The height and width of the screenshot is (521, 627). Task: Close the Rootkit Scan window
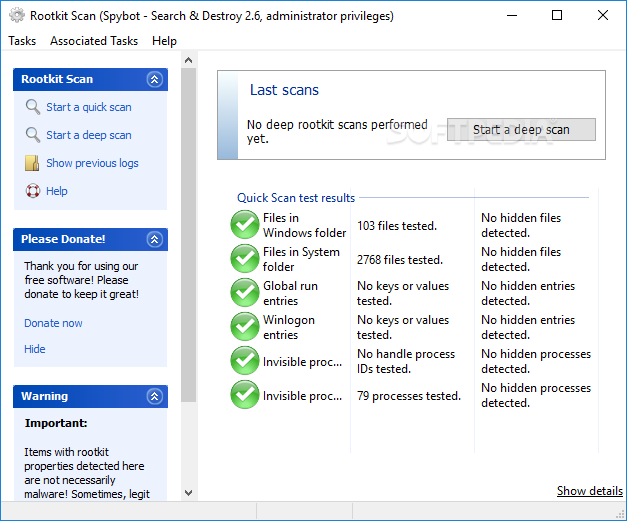tap(603, 16)
